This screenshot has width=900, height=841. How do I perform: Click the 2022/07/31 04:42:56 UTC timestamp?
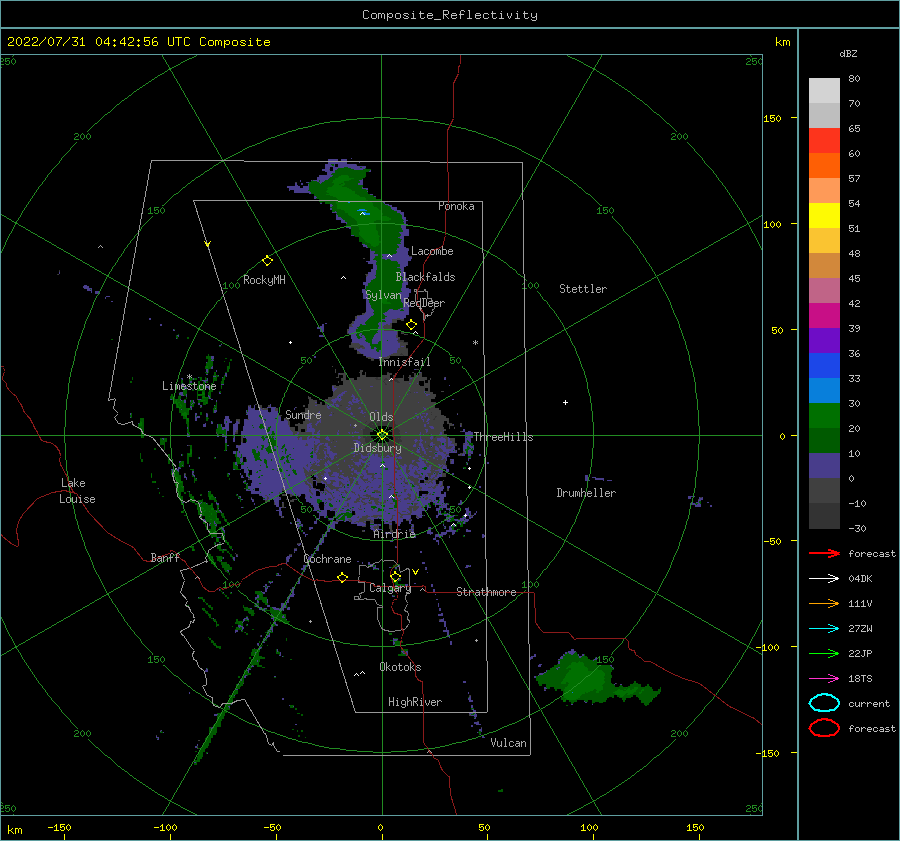click(138, 42)
